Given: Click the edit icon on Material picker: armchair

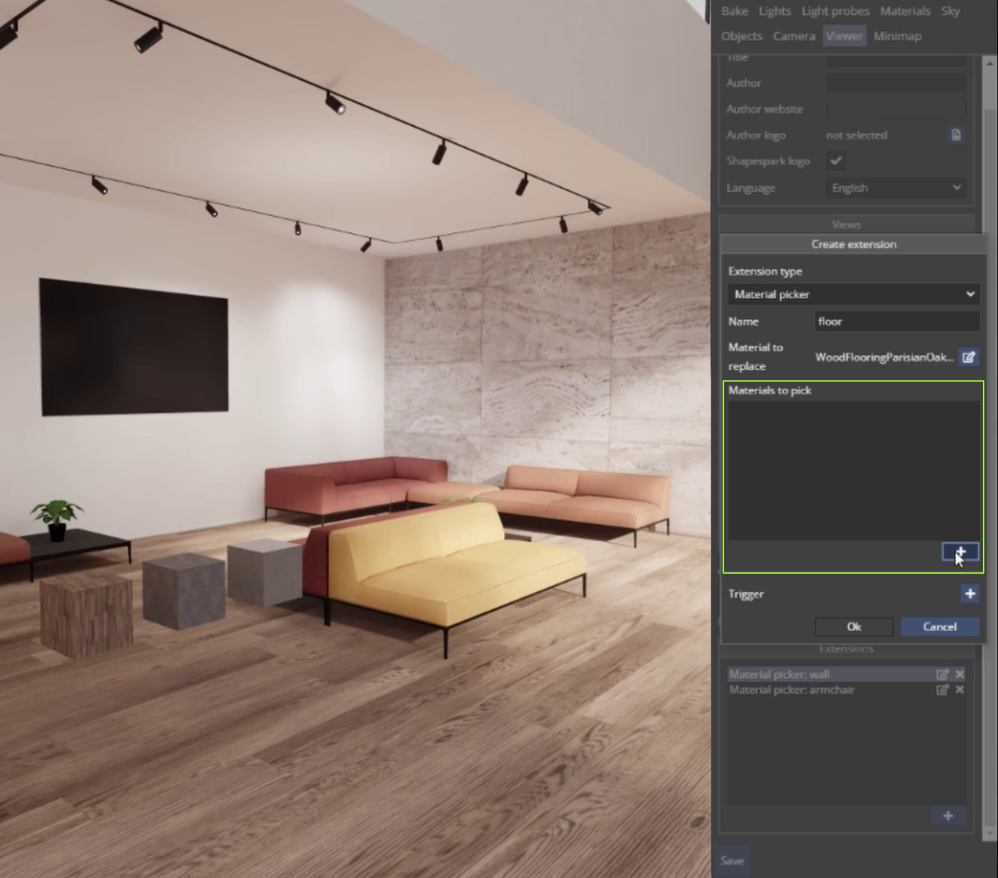Looking at the screenshot, I should click(x=941, y=690).
